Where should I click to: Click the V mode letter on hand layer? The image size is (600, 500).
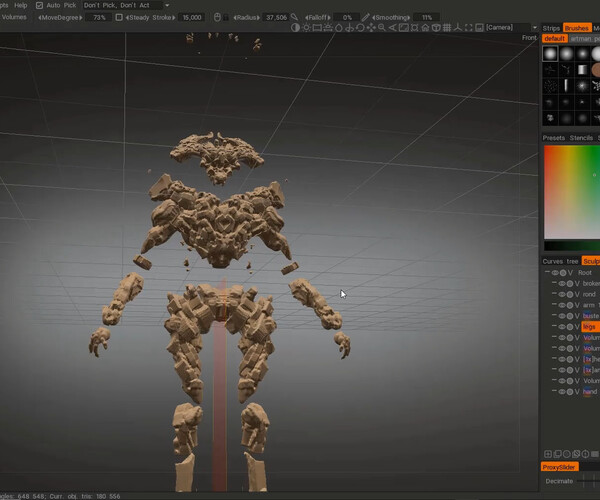pyautogui.click(x=577, y=392)
